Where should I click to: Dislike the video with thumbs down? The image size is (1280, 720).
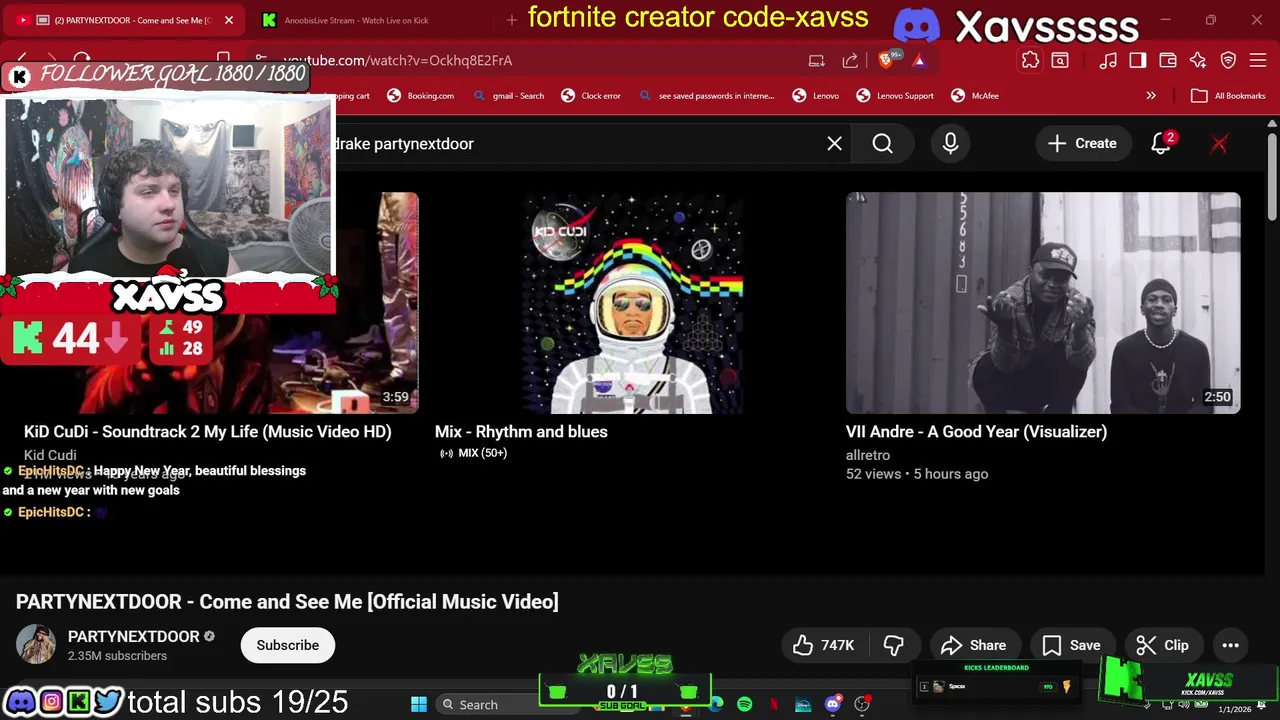(x=893, y=646)
